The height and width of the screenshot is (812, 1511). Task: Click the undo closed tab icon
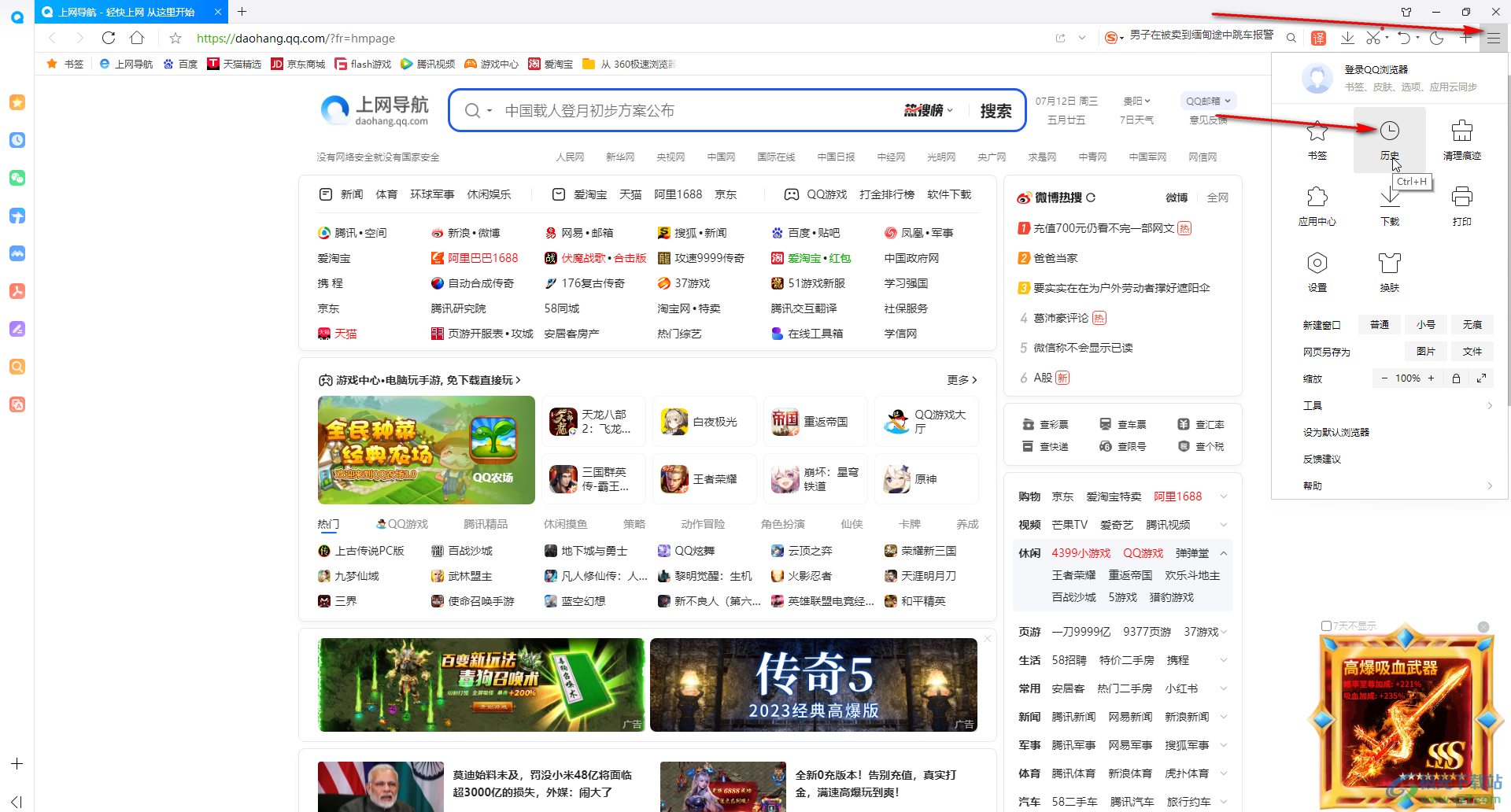click(1404, 38)
